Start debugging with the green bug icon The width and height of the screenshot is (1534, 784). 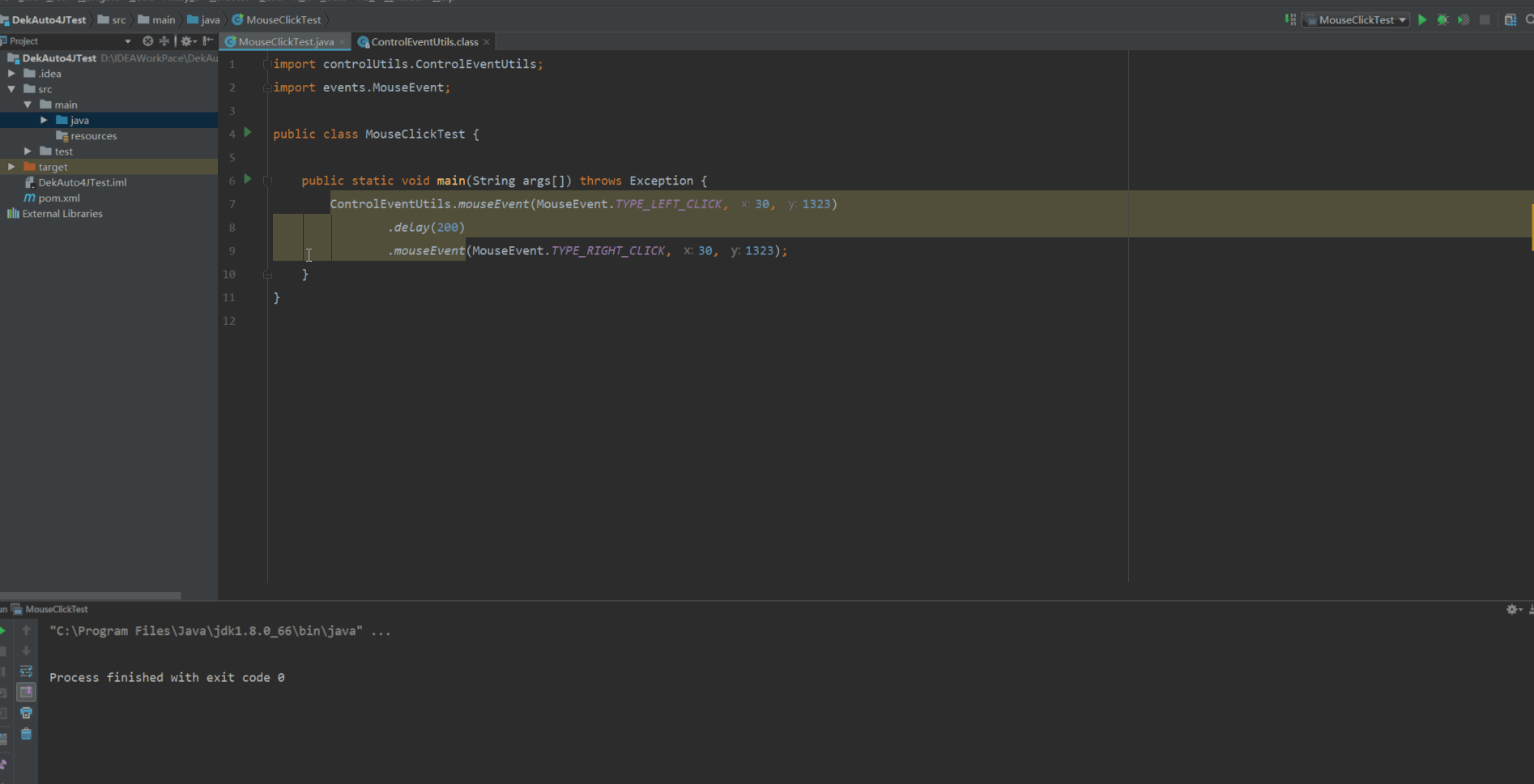1442,19
